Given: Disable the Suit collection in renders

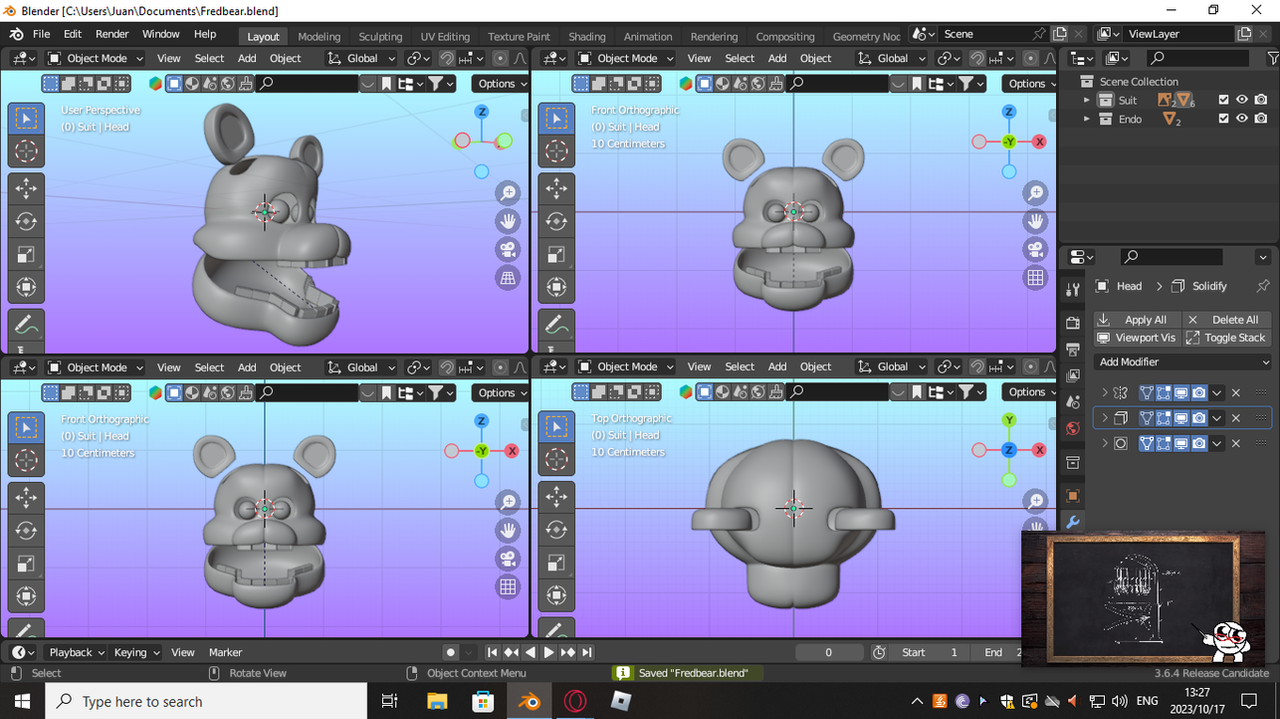Looking at the screenshot, I should click(x=1260, y=100).
